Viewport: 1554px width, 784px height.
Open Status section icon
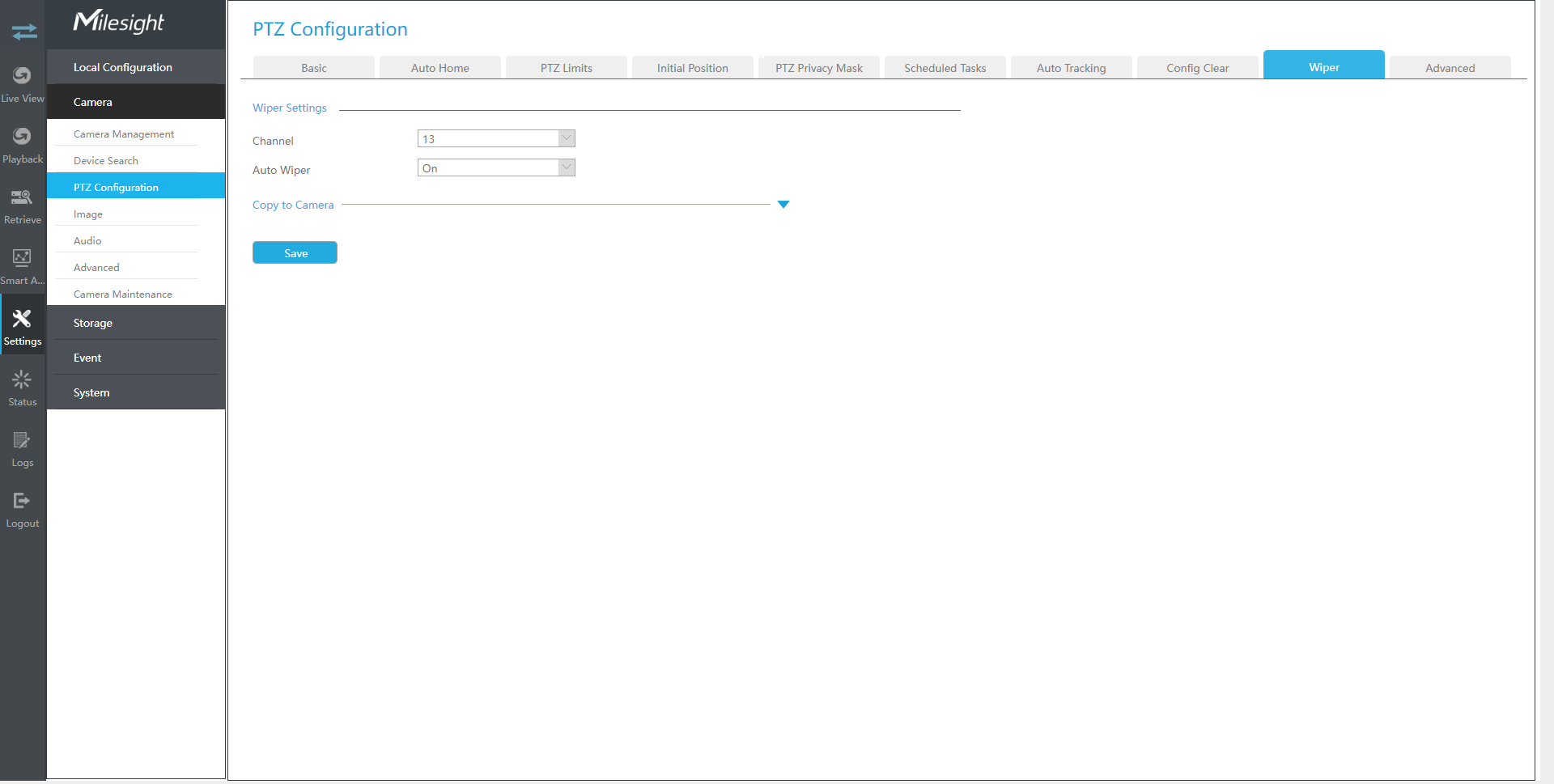(23, 379)
